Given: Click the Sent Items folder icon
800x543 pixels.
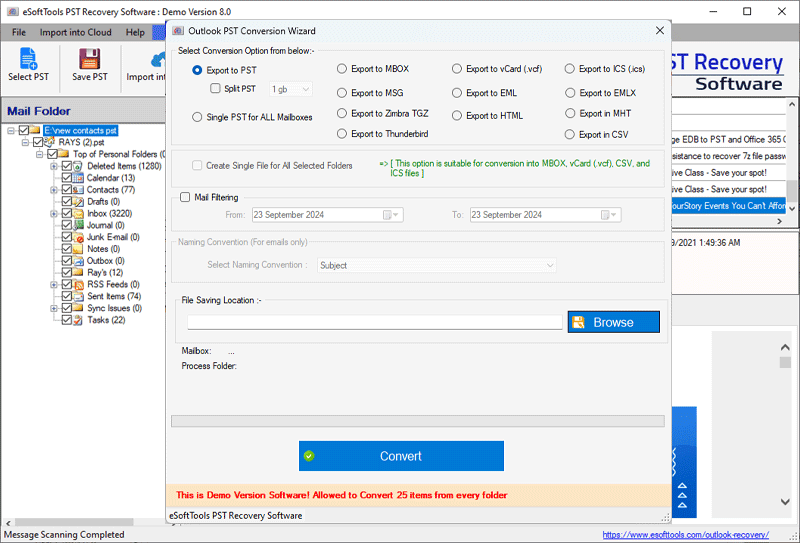Looking at the screenshot, I should (78, 296).
